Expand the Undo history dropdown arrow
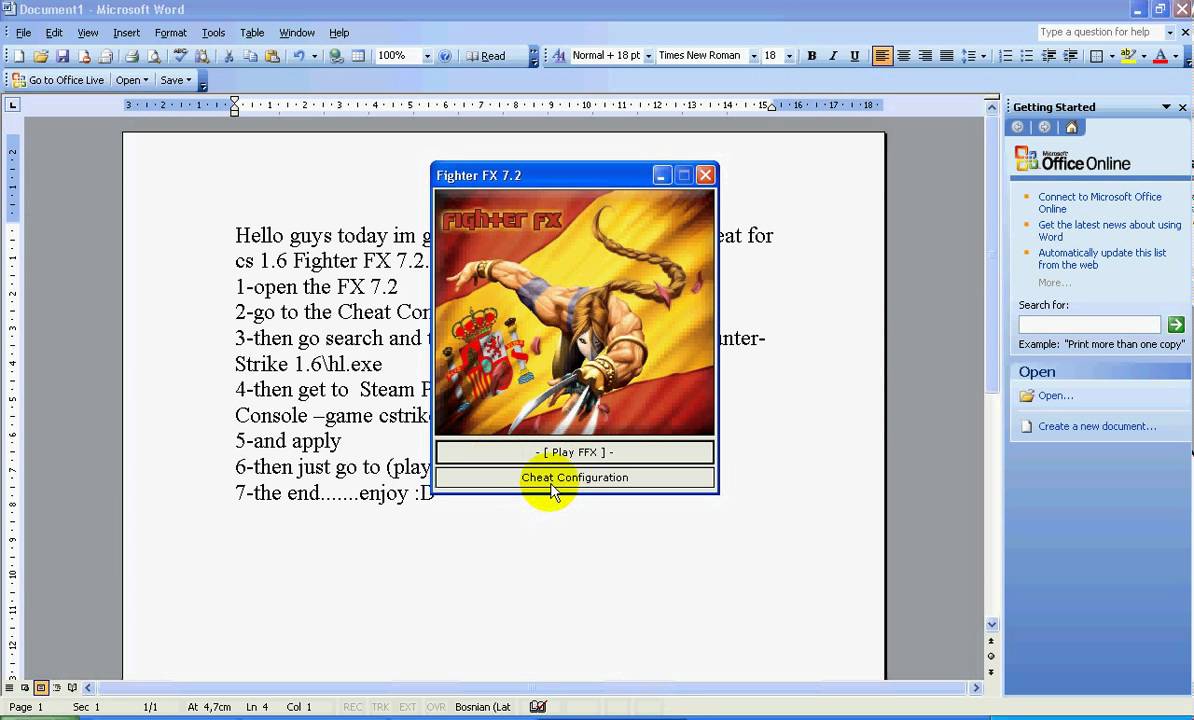Viewport: 1194px width, 720px height. click(314, 56)
